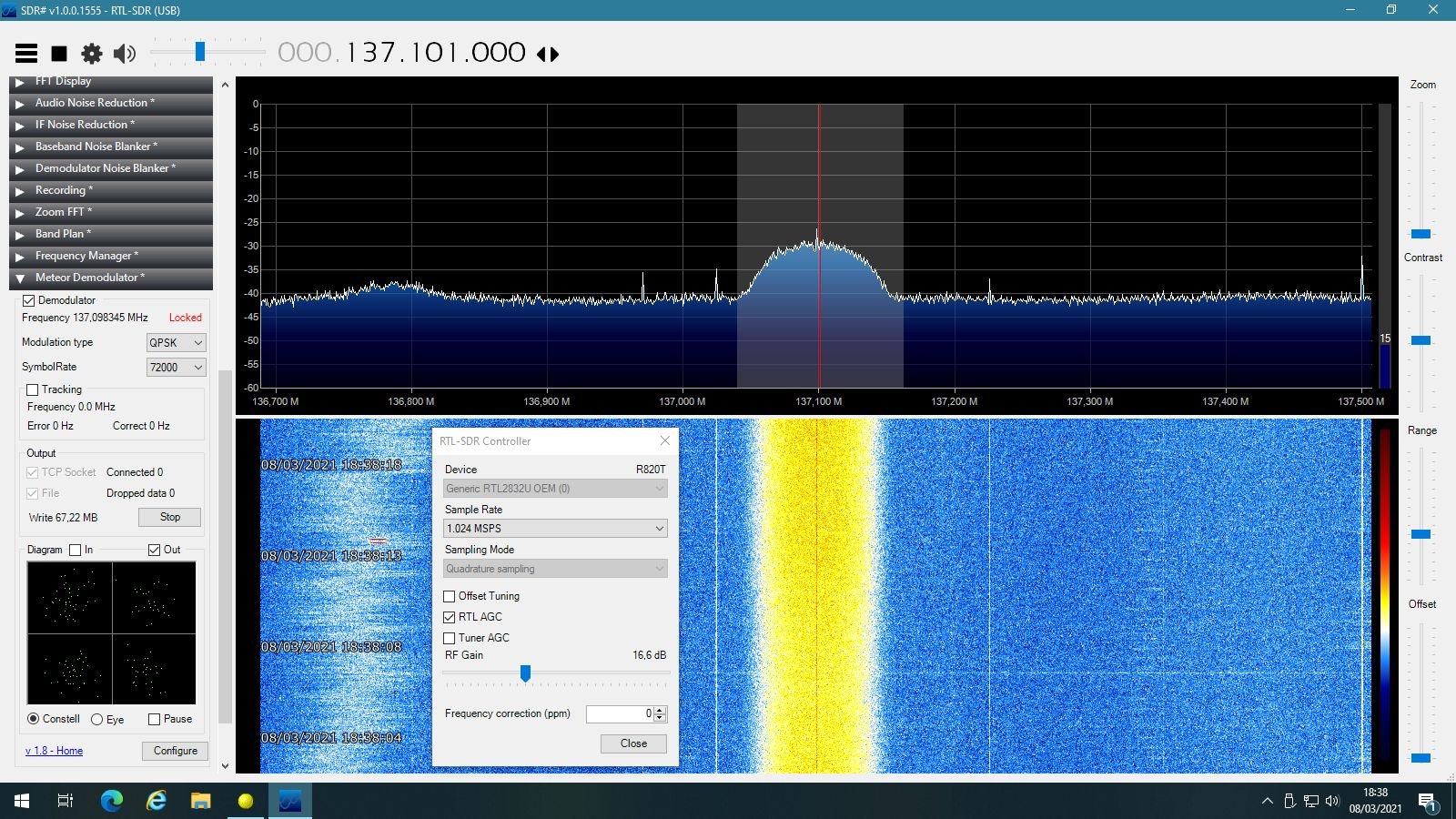Expand the Frequency Manager panel
The width and height of the screenshot is (1456, 819).
(x=111, y=256)
